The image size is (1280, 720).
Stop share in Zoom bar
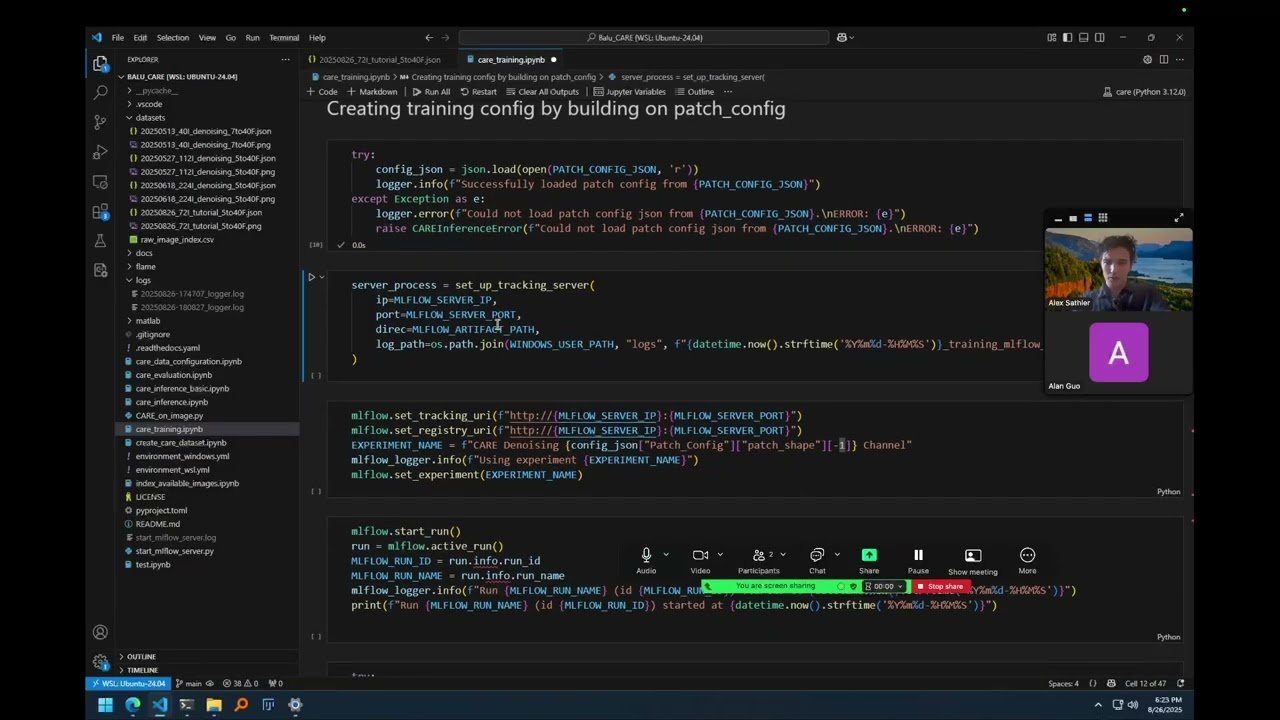(940, 587)
